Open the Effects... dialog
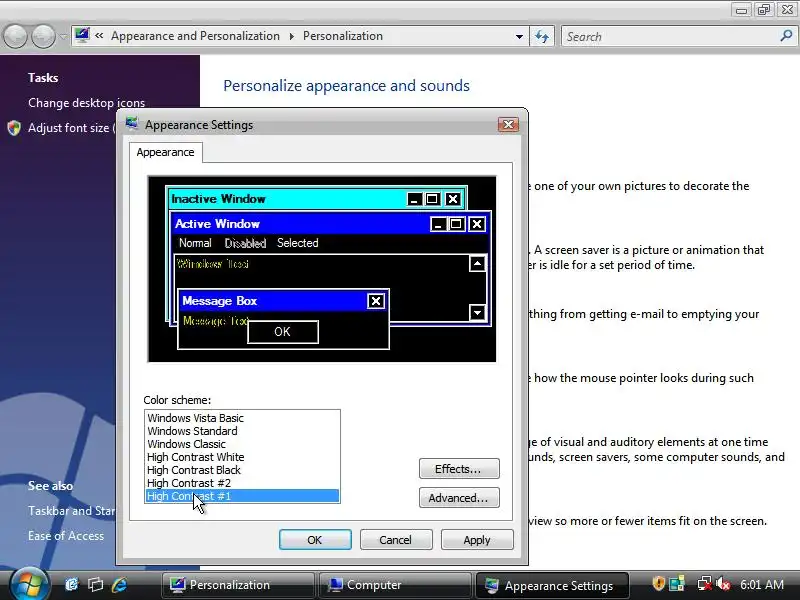The image size is (800, 600). pyautogui.click(x=459, y=469)
